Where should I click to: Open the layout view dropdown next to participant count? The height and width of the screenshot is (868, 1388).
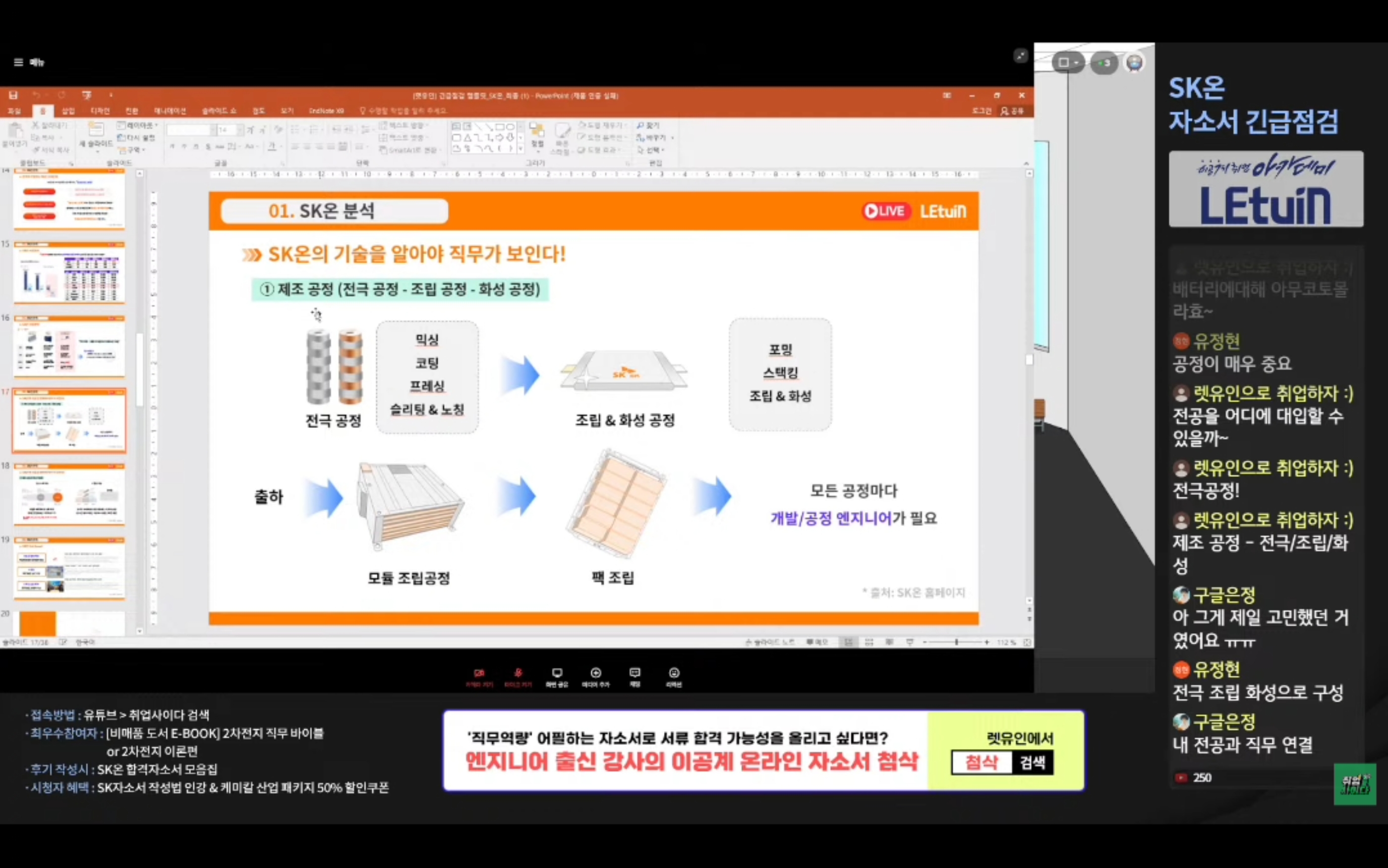1068,62
